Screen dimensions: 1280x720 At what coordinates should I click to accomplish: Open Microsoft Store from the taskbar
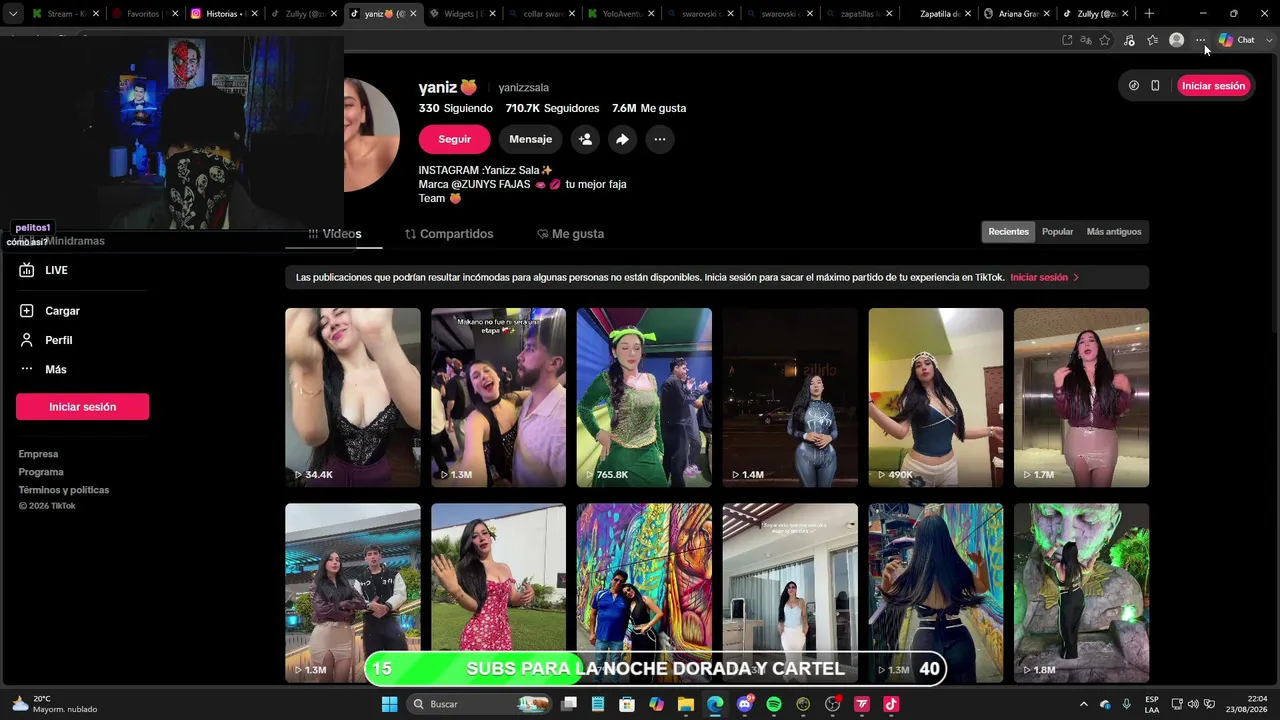pos(627,704)
